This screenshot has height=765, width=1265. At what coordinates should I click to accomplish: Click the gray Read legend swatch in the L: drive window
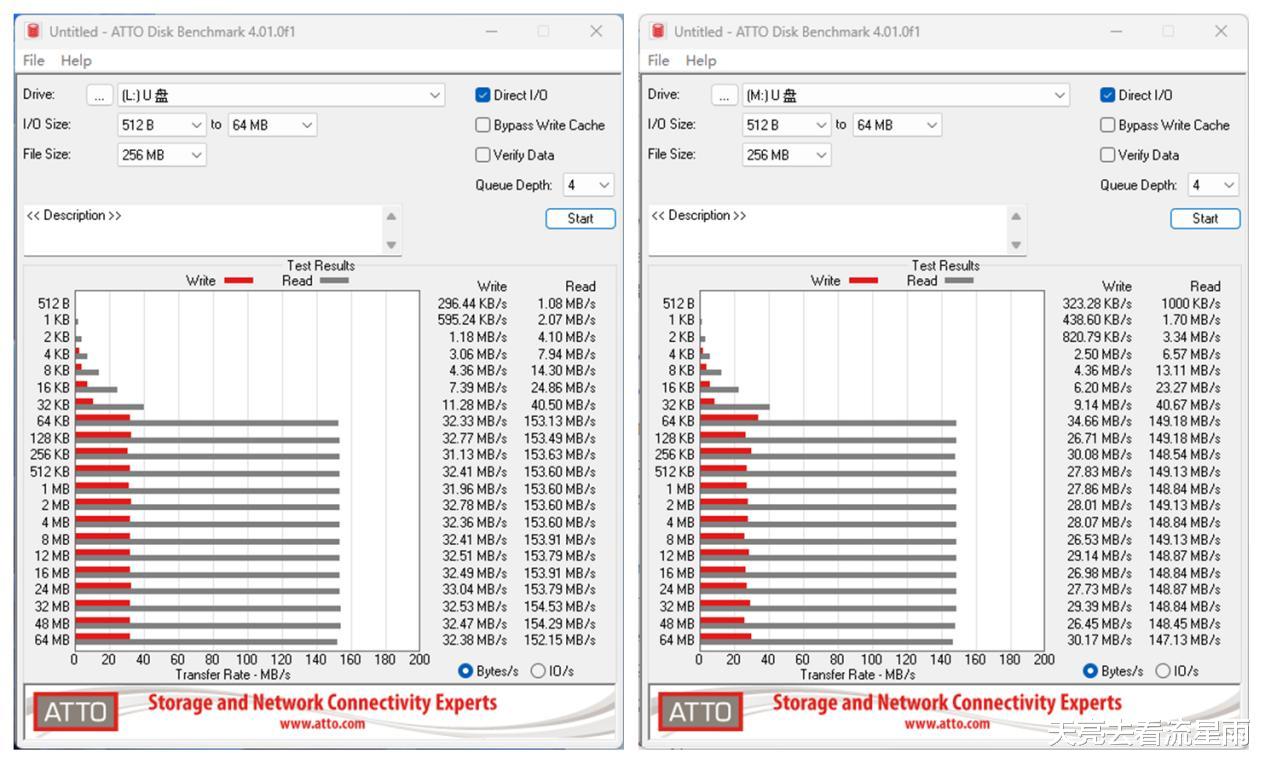(334, 281)
